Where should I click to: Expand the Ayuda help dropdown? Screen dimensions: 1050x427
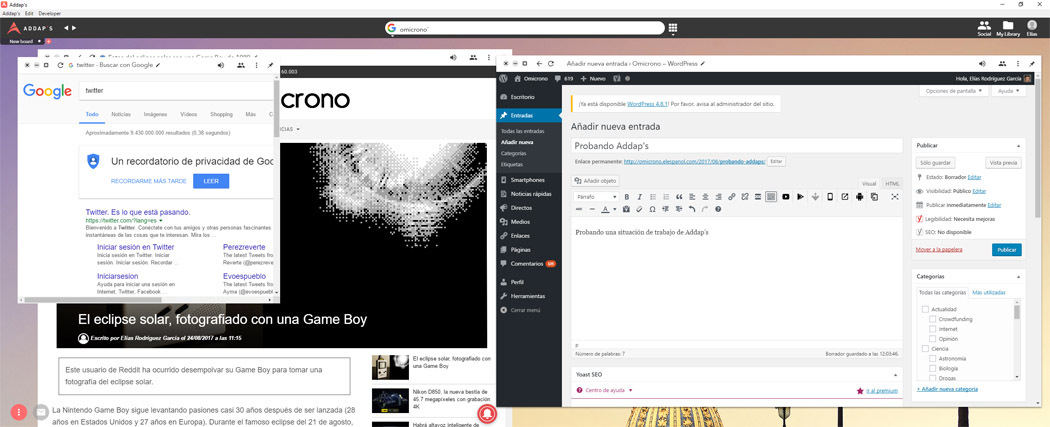tap(1008, 90)
